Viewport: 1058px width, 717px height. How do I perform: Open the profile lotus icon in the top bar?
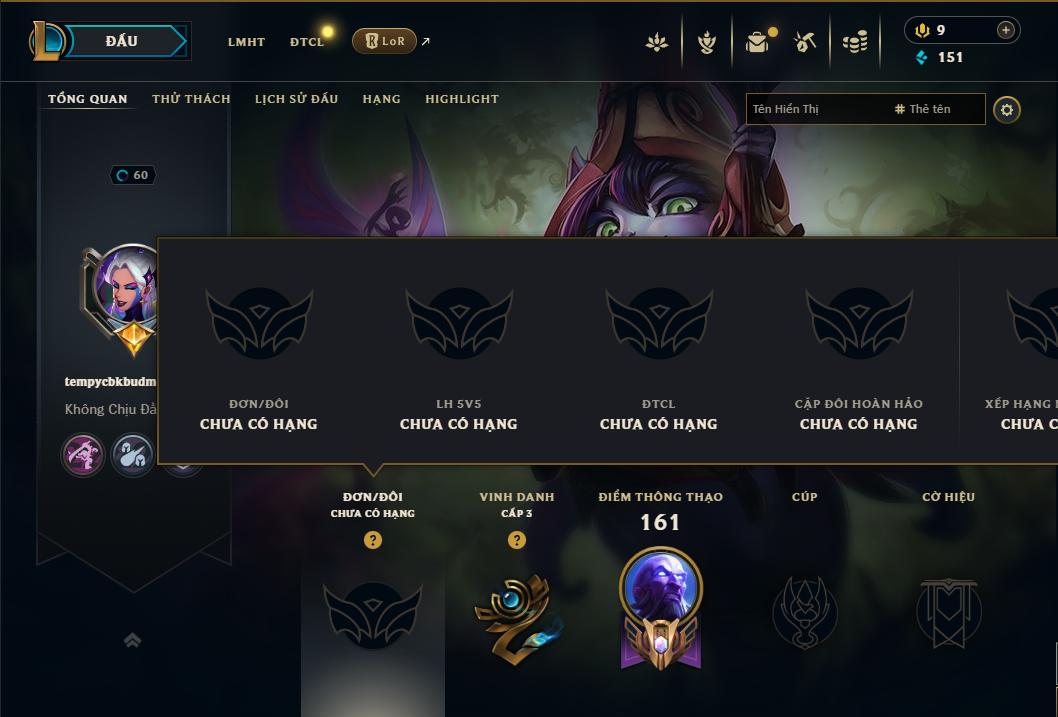coord(657,42)
